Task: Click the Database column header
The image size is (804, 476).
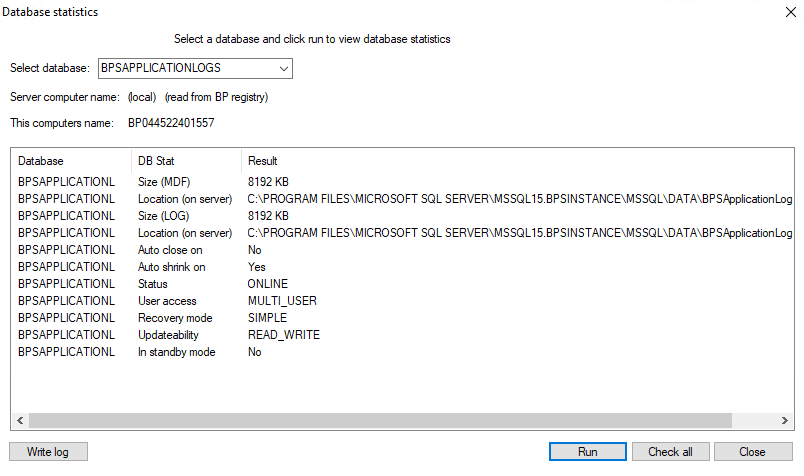Action: [71, 161]
